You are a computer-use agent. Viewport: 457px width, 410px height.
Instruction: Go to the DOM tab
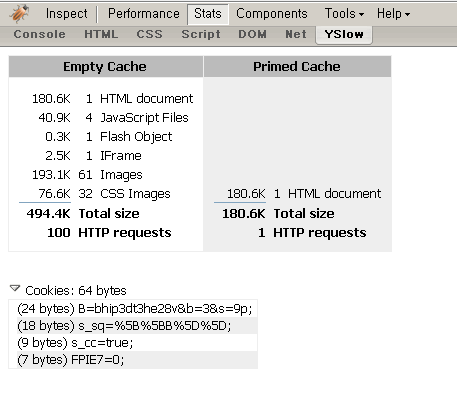coord(252,34)
